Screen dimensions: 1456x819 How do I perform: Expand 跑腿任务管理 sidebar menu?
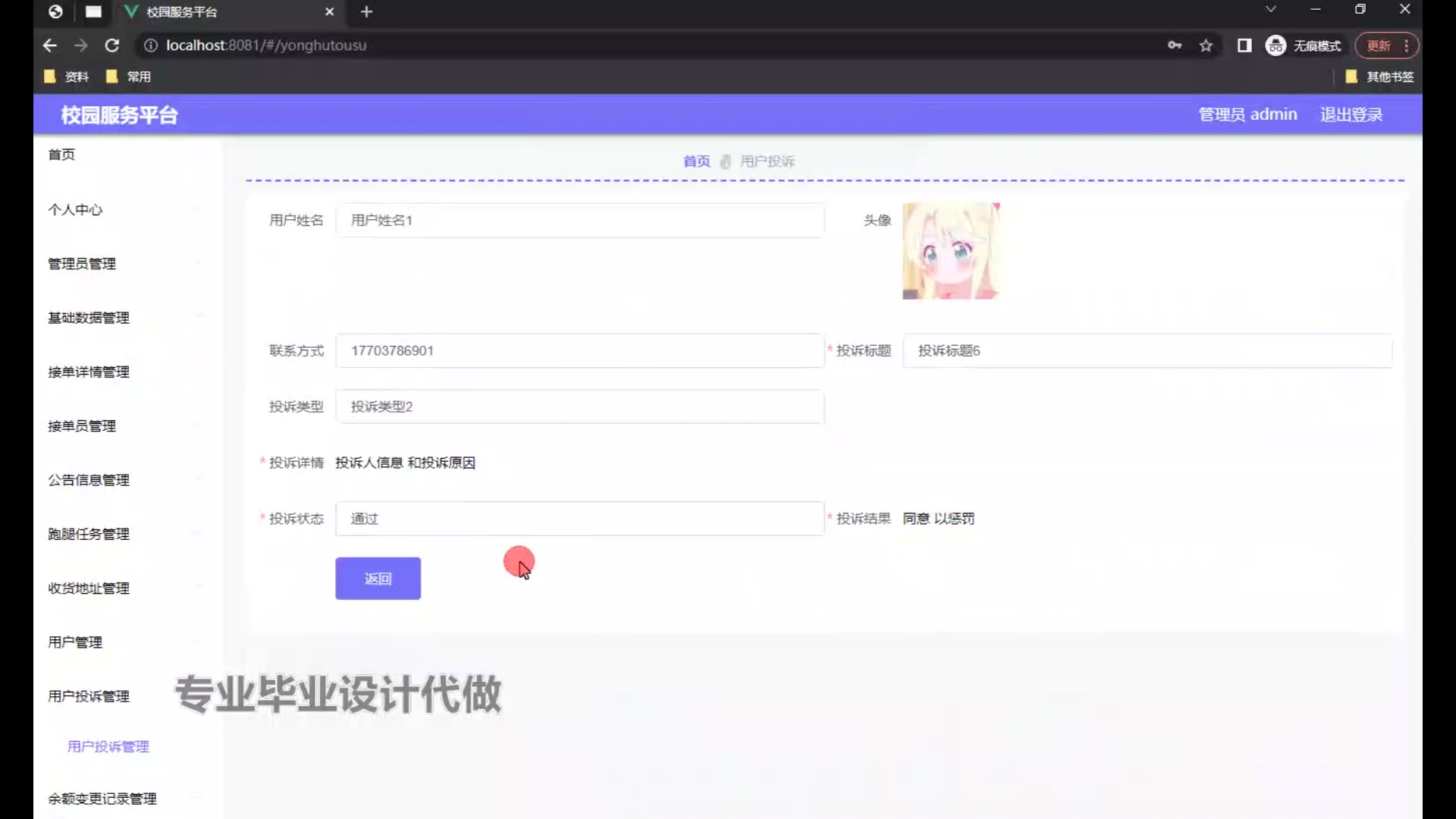point(89,534)
